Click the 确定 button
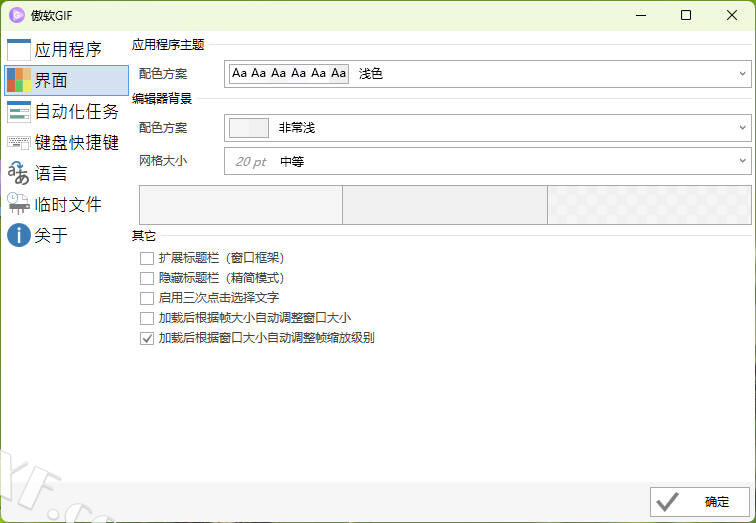756x523 pixels. [x=700, y=502]
